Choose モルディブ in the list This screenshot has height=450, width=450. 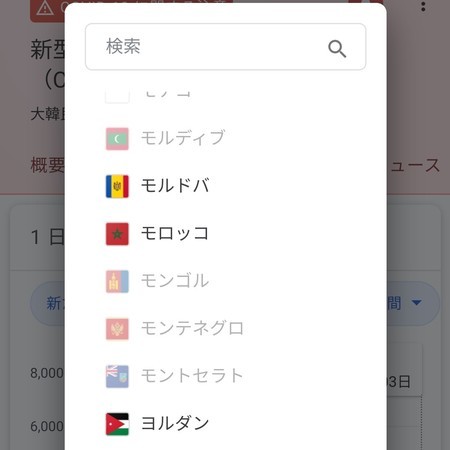pos(226,139)
